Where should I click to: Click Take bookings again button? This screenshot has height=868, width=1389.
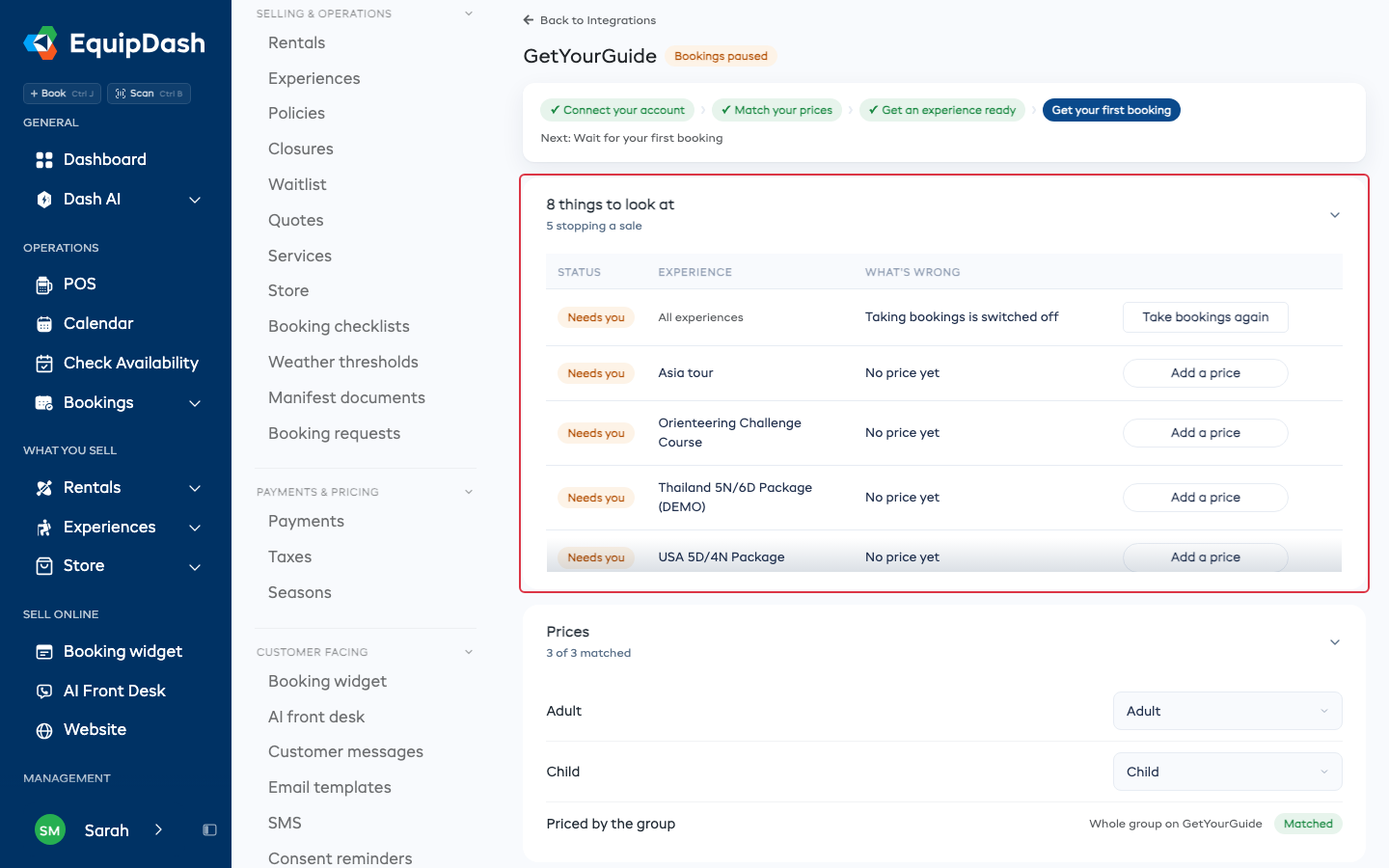point(1206,317)
